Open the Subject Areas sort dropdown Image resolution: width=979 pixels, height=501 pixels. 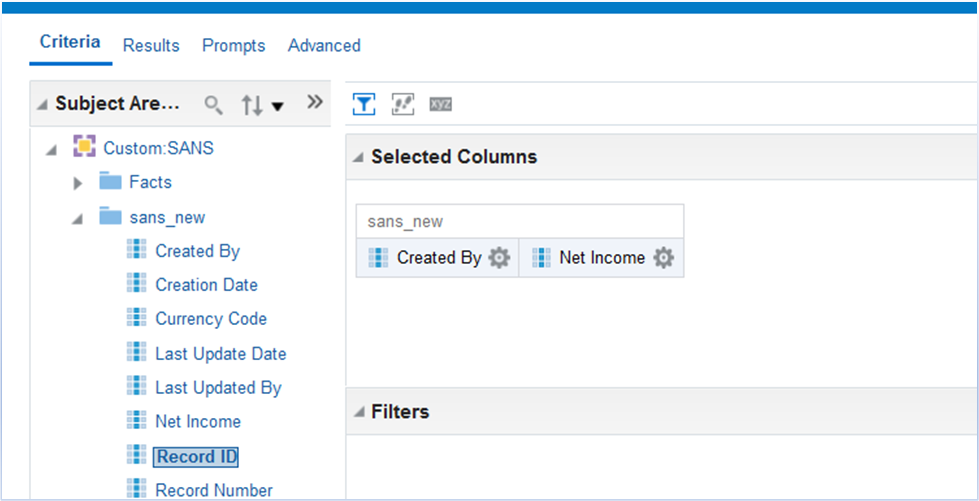(263, 104)
